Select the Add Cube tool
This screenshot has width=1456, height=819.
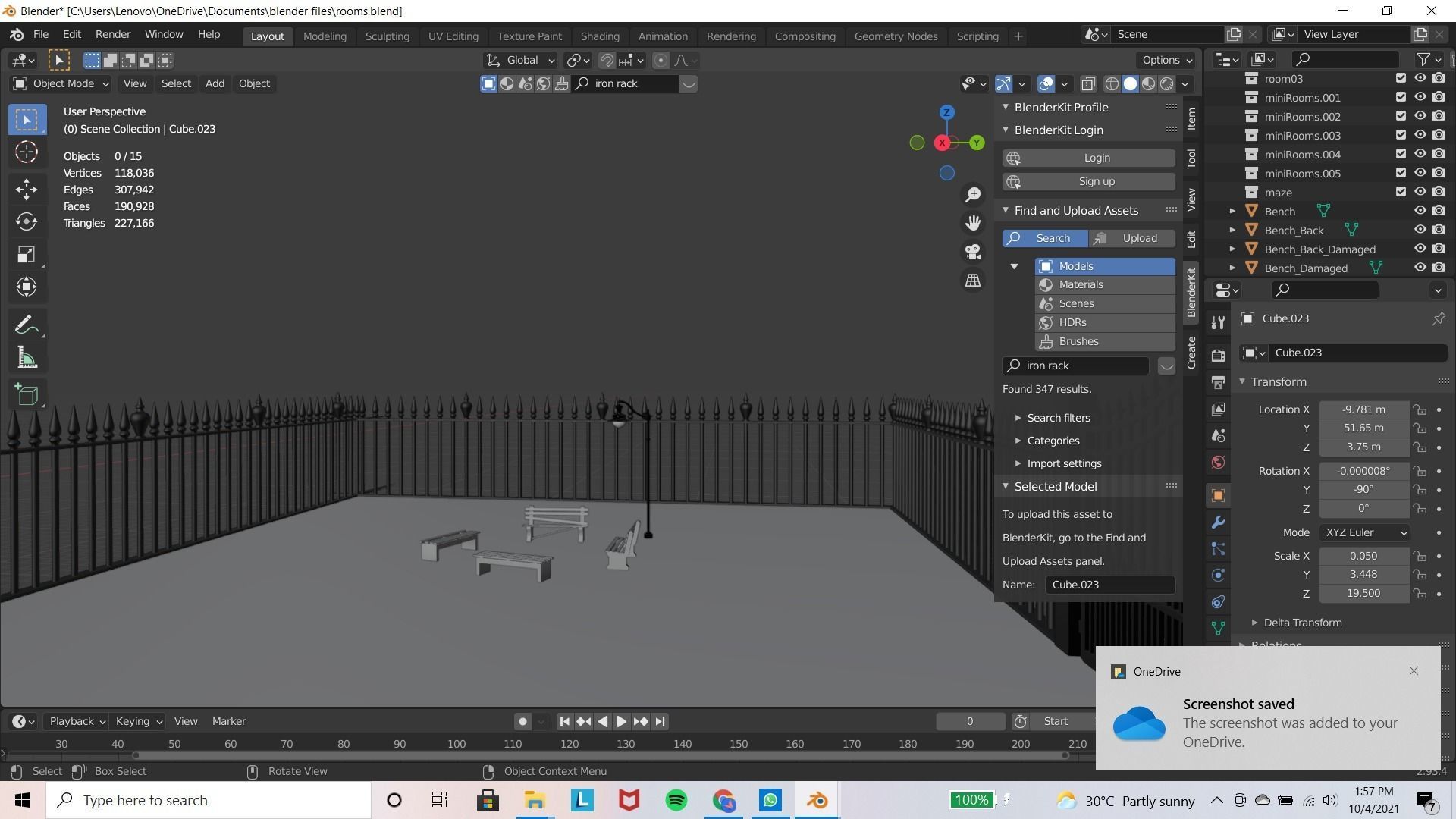[x=27, y=394]
